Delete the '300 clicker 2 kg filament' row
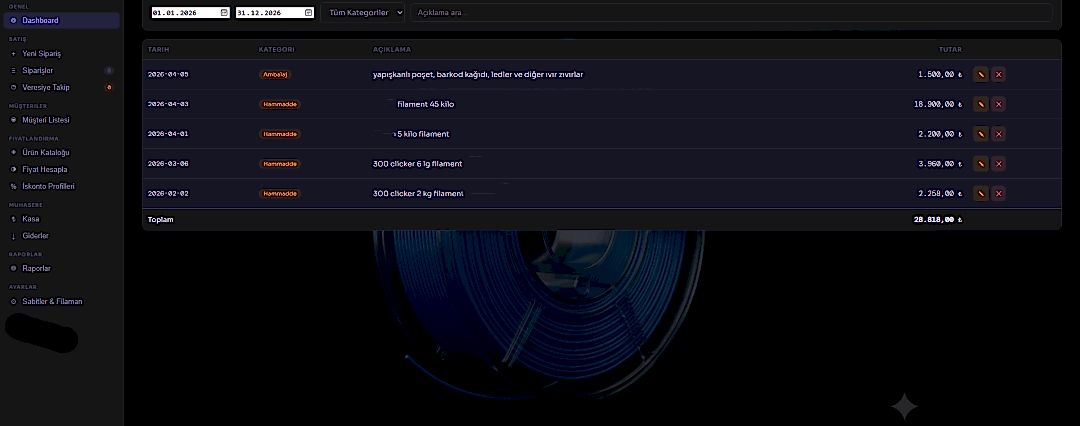The height and width of the screenshot is (426, 1080). (998, 194)
